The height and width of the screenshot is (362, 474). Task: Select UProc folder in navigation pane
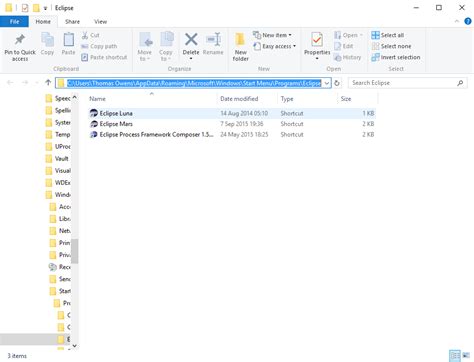point(58,146)
